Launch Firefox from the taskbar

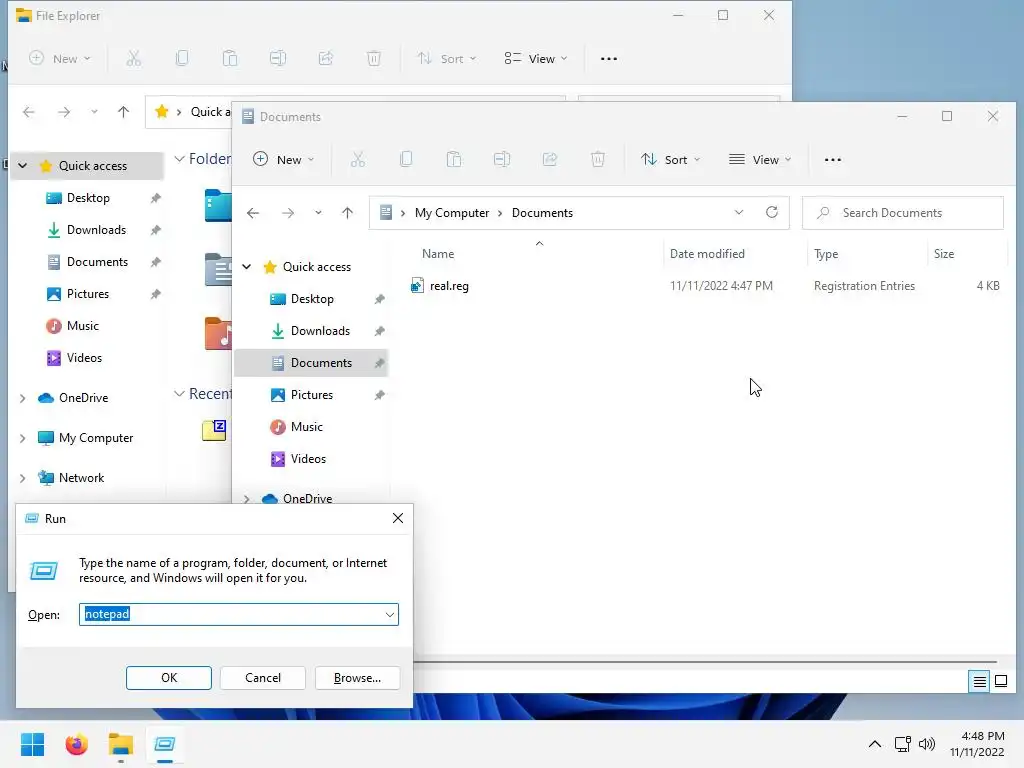pyautogui.click(x=76, y=744)
